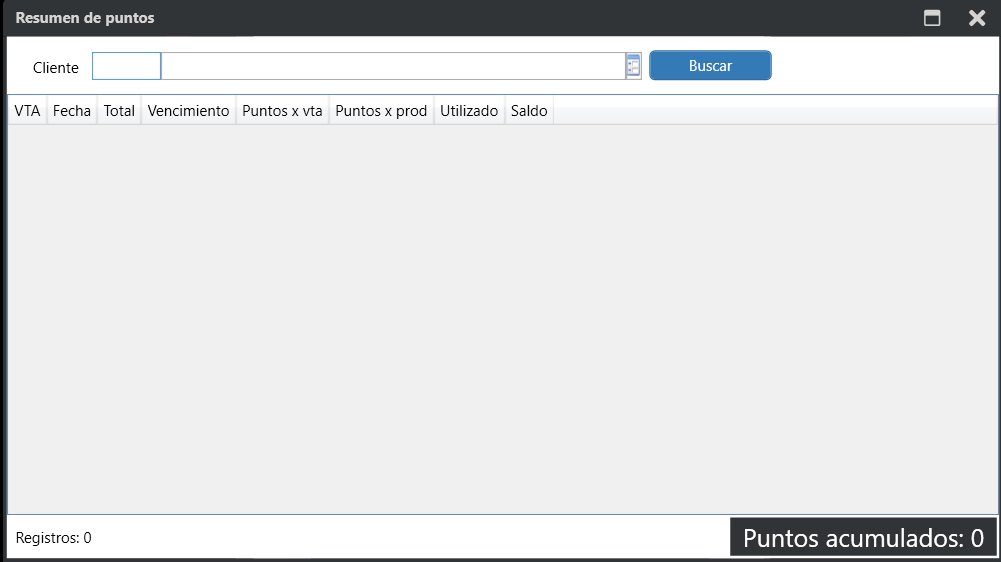Screen dimensions: 1001x562
Task: Click the Puntos x vta header
Action: [x=282, y=111]
